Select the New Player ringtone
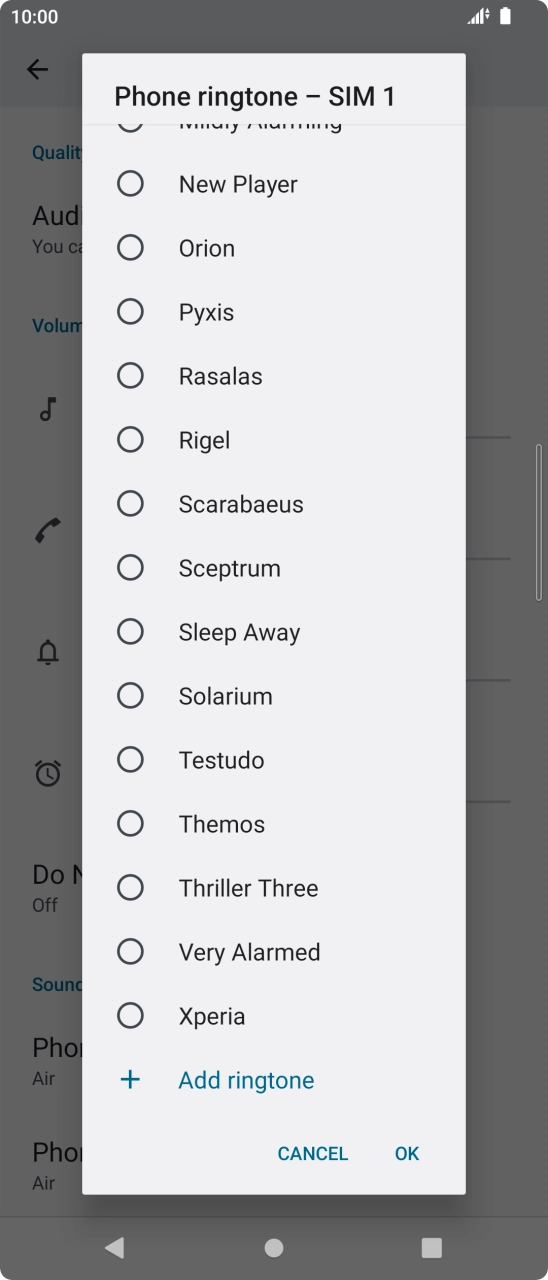548x1280 pixels. tap(273, 184)
